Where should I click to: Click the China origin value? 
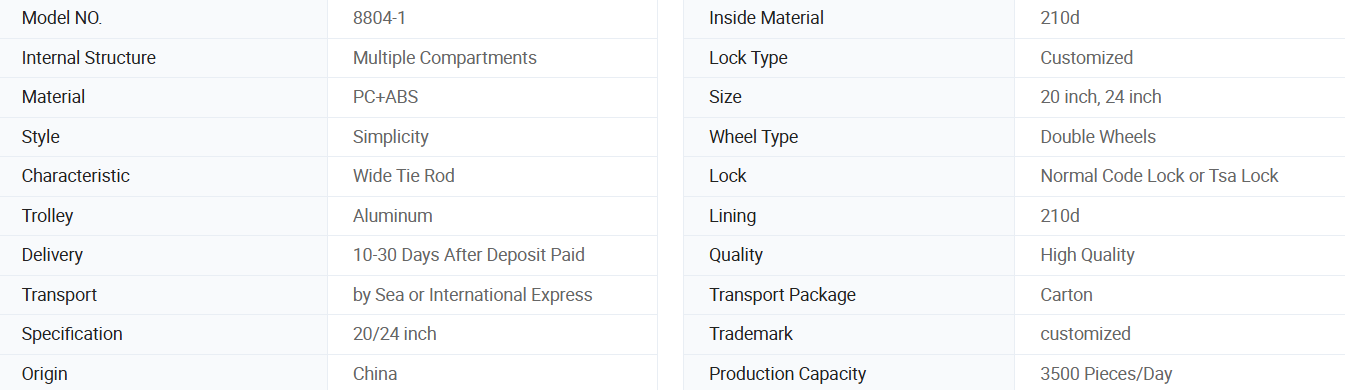[x=375, y=374]
